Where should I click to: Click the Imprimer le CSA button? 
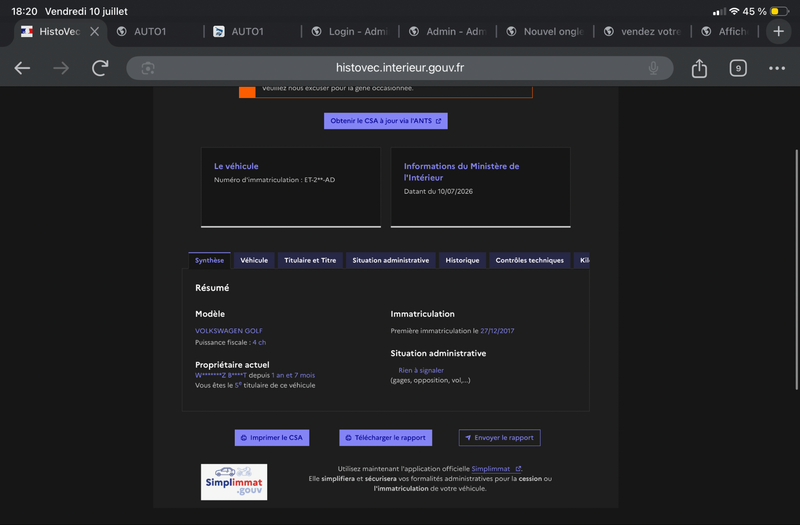coord(272,438)
